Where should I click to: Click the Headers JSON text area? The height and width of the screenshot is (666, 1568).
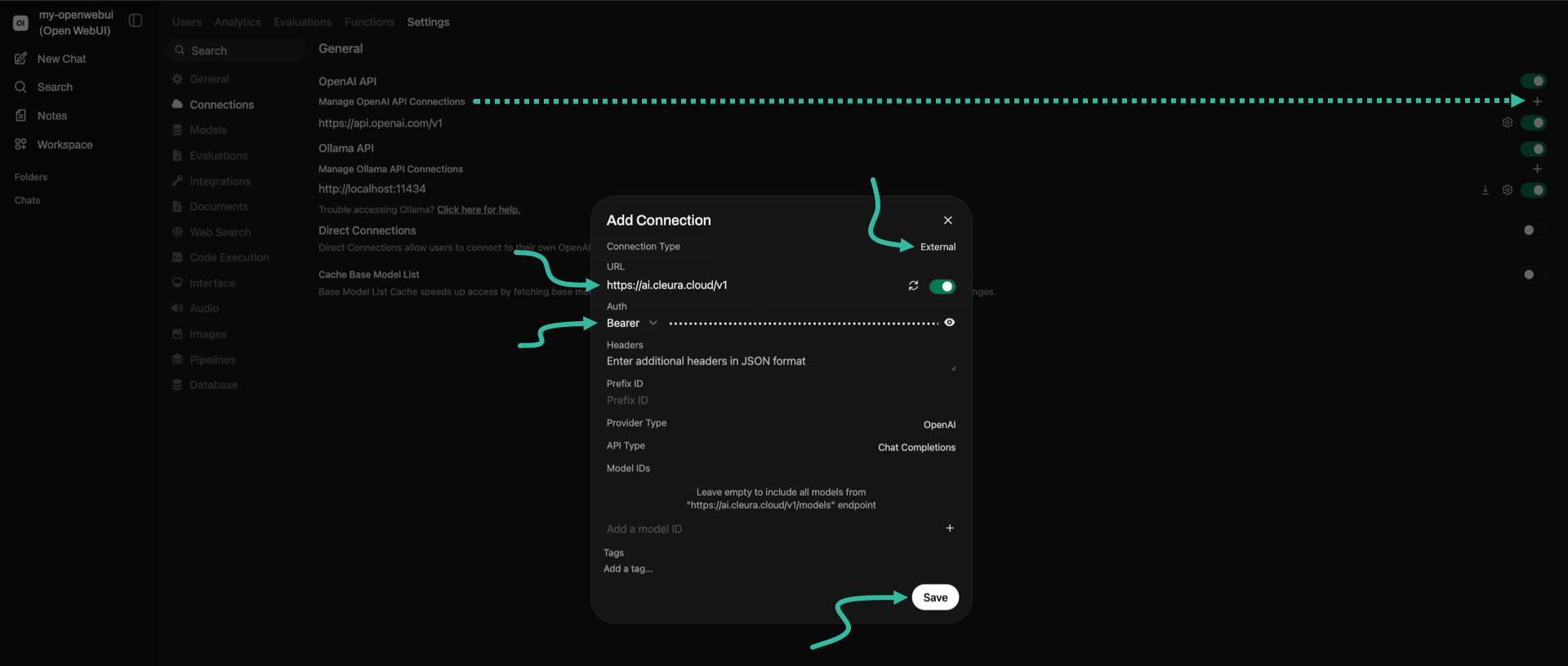tap(781, 362)
